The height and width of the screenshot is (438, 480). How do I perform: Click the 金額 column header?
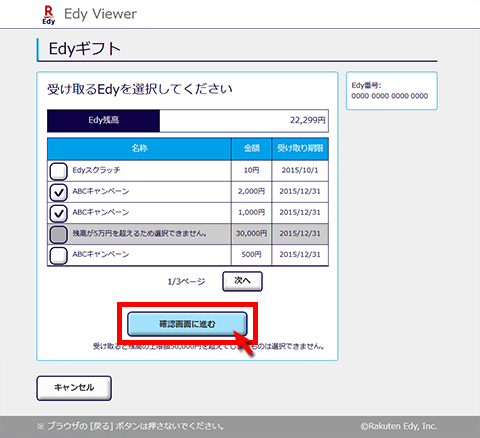252,149
